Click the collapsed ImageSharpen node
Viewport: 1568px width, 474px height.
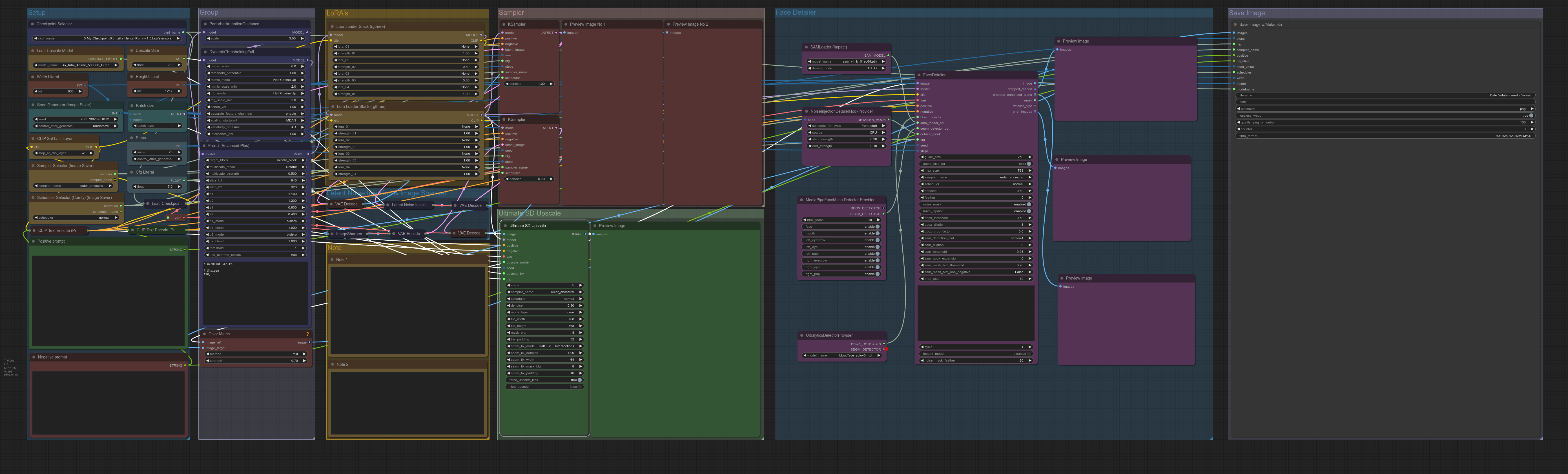click(347, 234)
